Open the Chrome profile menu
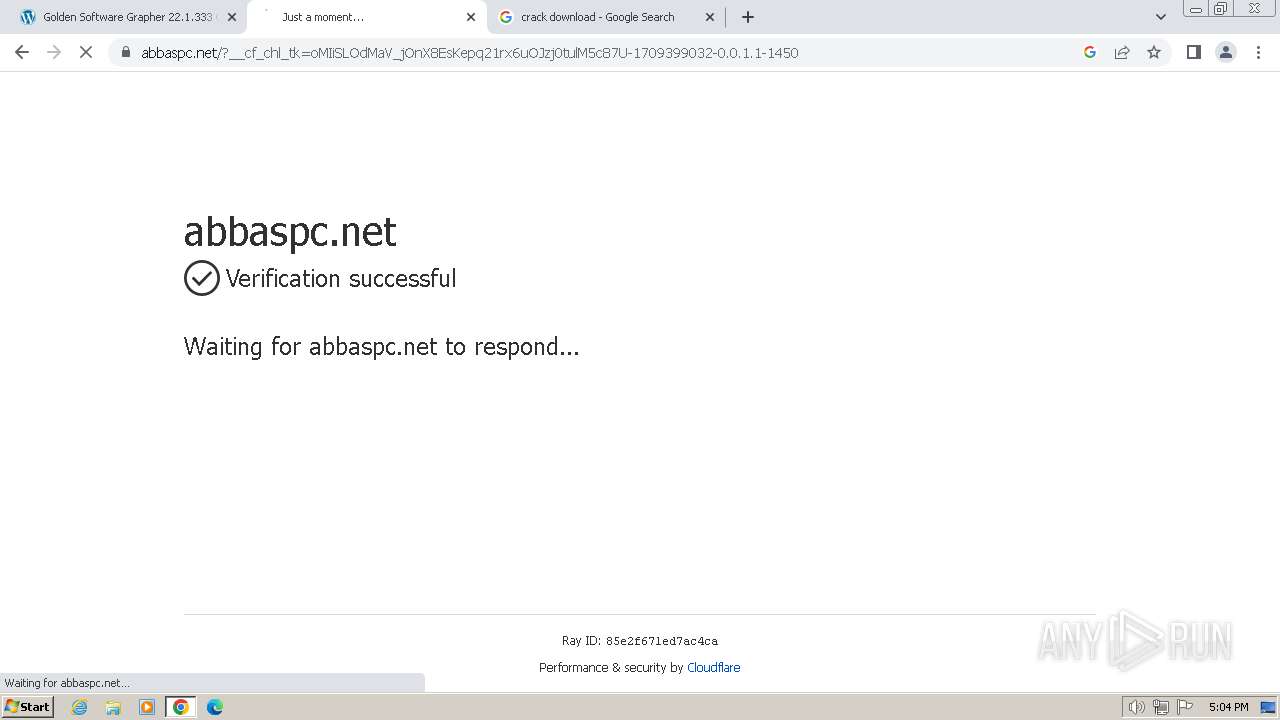The width and height of the screenshot is (1280, 720). point(1226,52)
